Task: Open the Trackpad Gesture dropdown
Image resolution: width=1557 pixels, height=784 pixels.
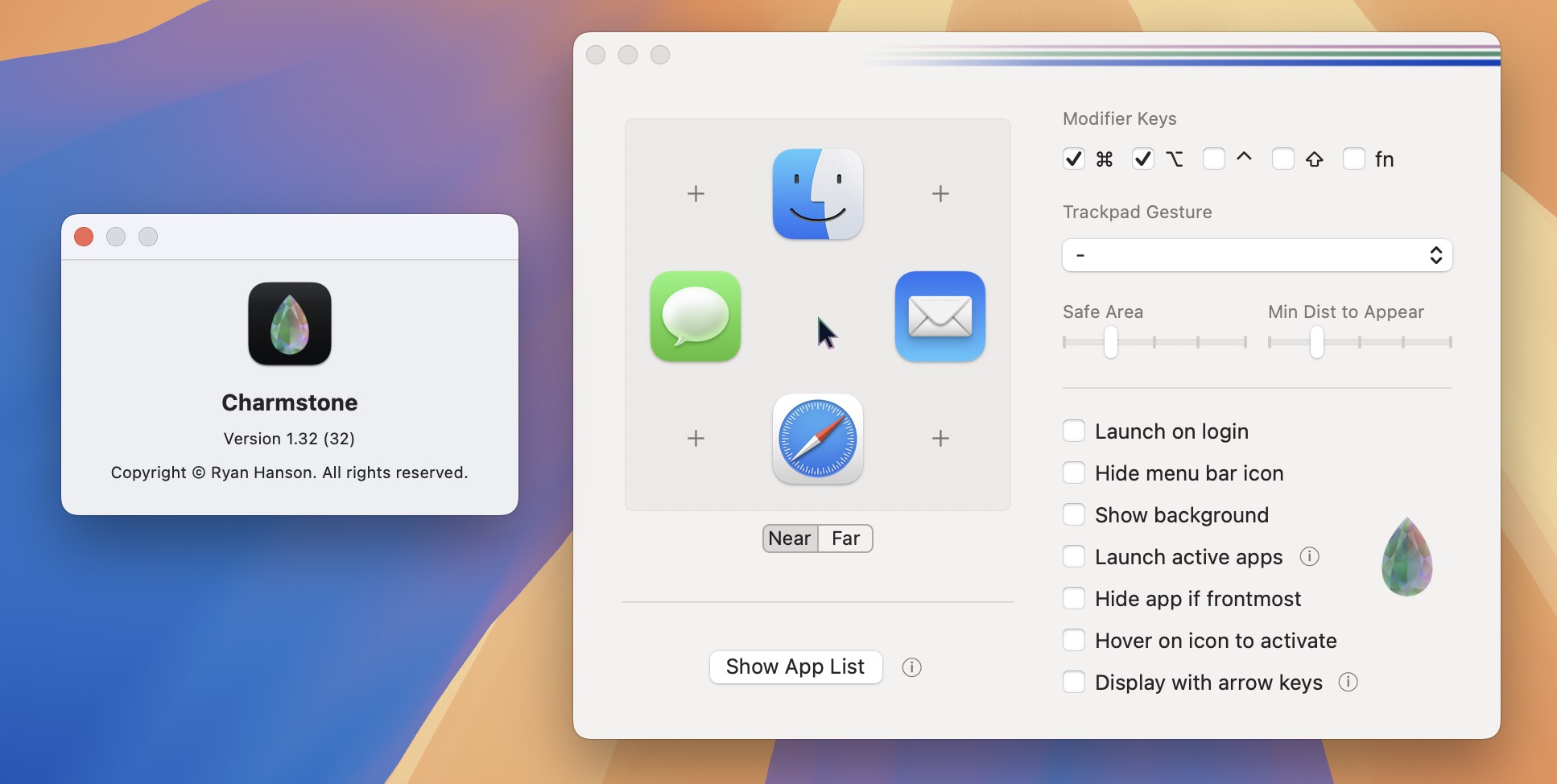Action: (x=1258, y=255)
